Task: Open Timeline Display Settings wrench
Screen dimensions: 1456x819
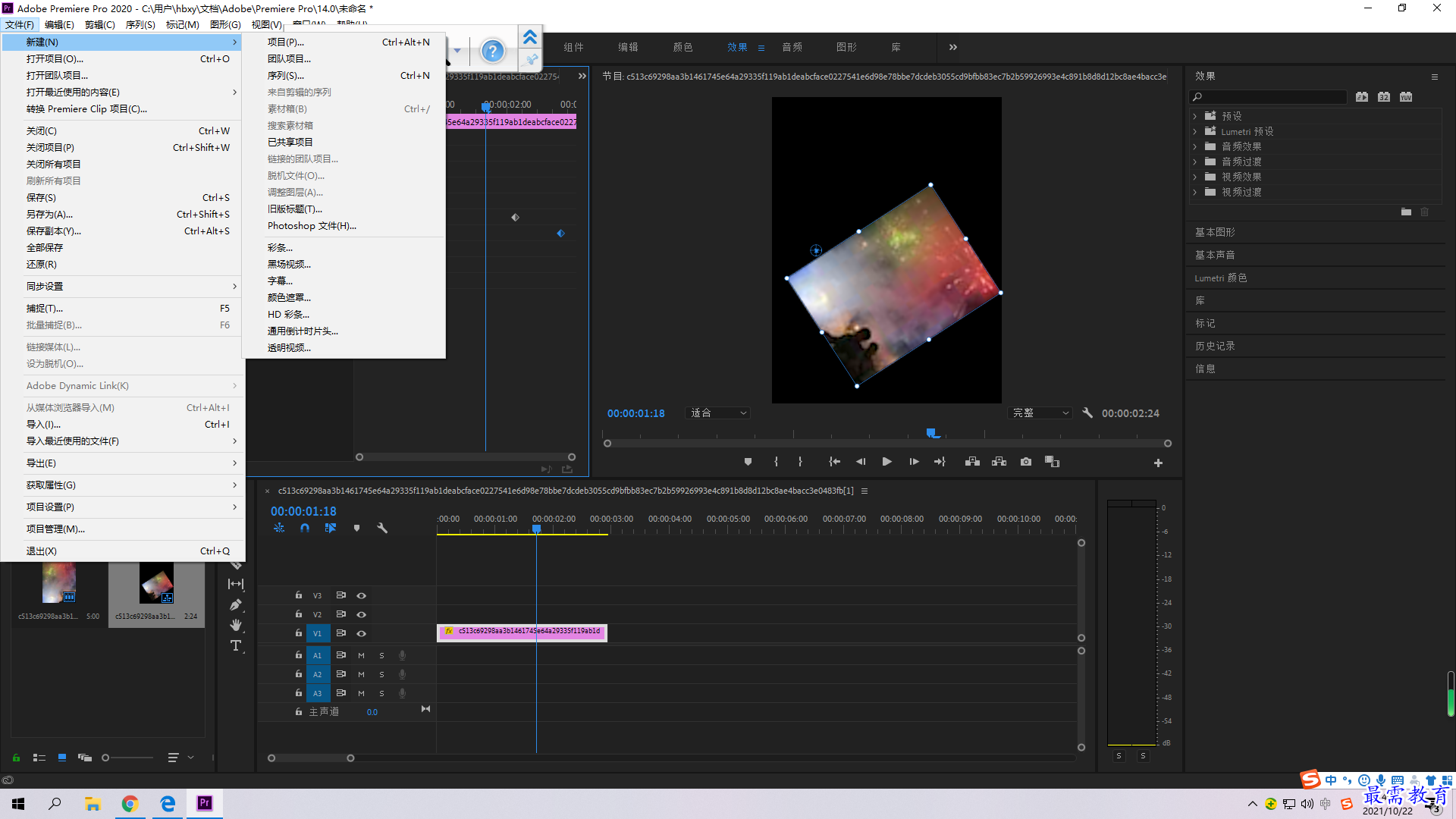Action: coord(382,528)
